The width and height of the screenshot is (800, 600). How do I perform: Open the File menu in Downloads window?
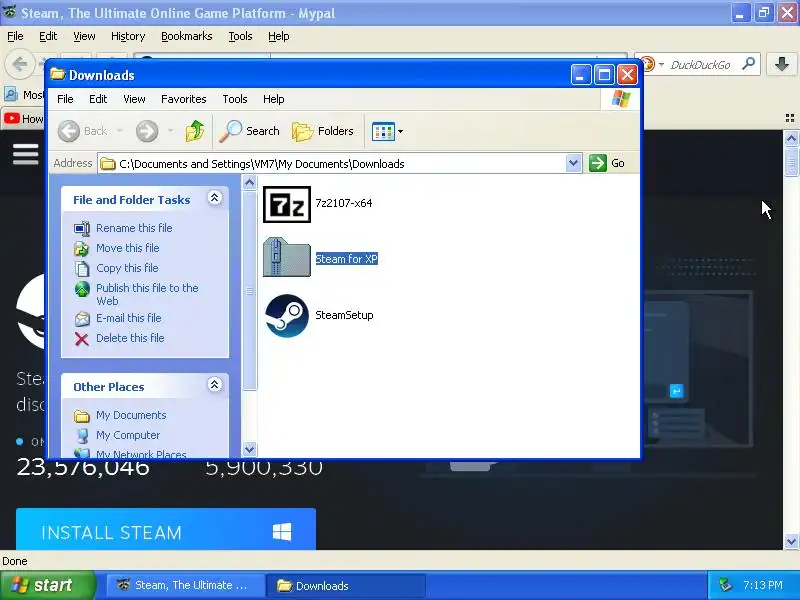click(65, 99)
